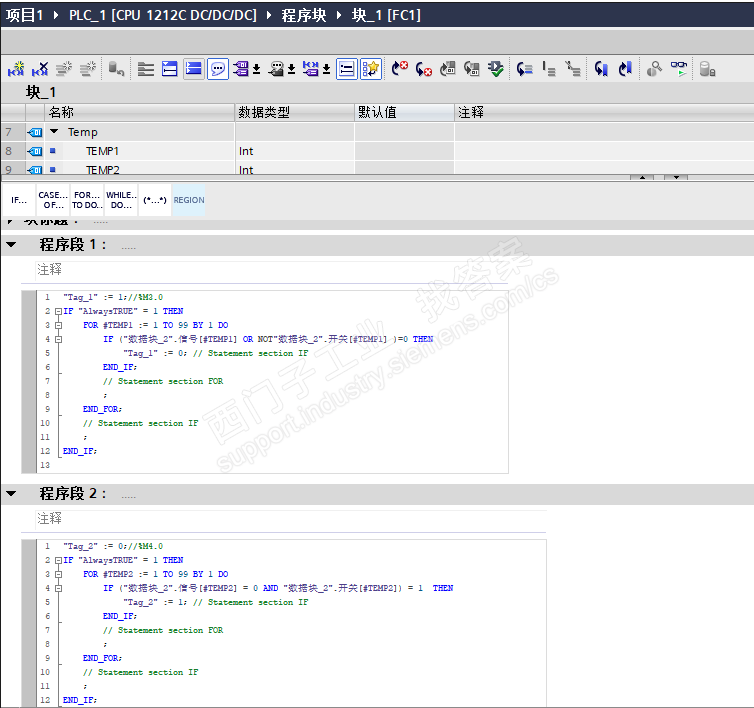Insert a REGION snippet

click(189, 200)
